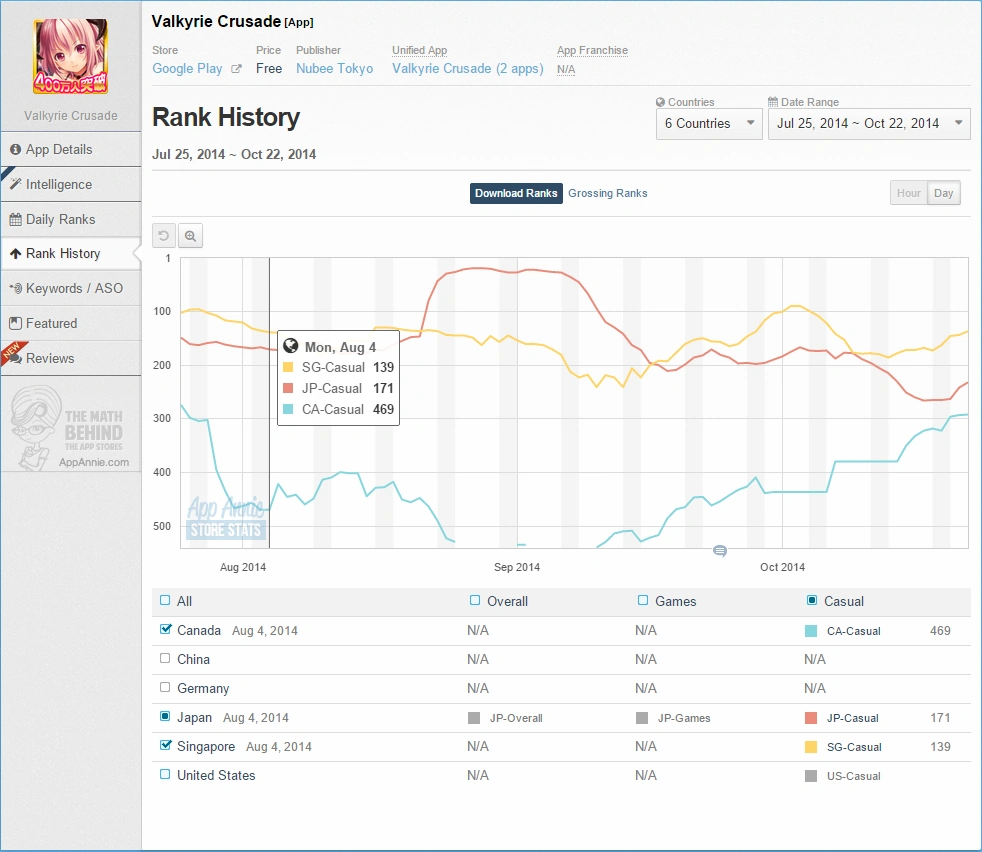Click the Japan rank value 171
982x852 pixels.
click(940, 718)
